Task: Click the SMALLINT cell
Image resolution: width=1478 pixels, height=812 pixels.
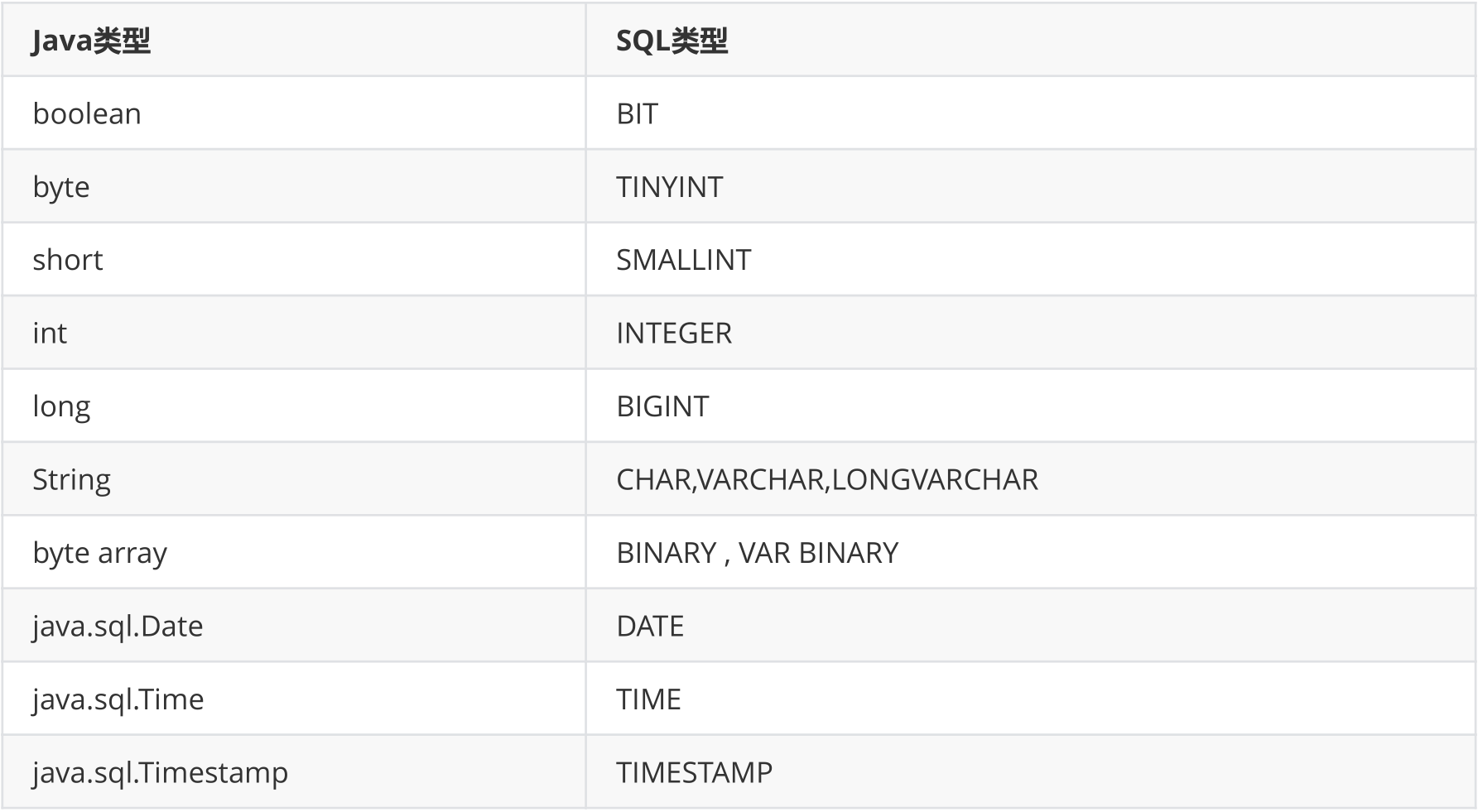Action: coord(683,260)
